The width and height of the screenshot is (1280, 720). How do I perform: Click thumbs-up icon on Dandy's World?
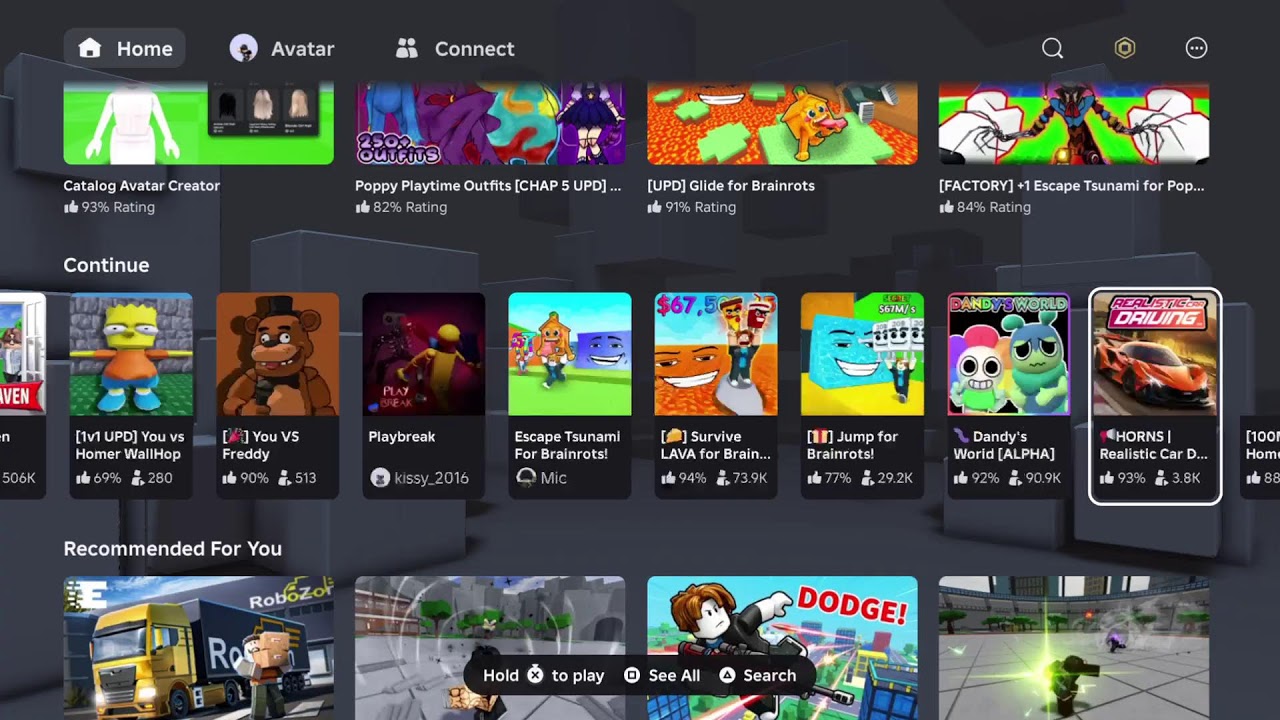tap(961, 478)
